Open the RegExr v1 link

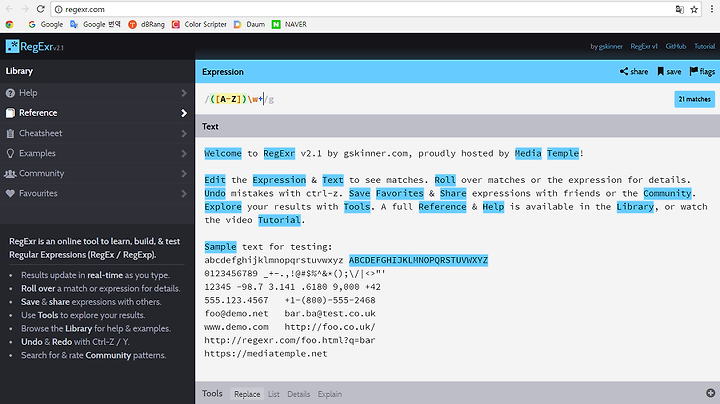click(644, 46)
